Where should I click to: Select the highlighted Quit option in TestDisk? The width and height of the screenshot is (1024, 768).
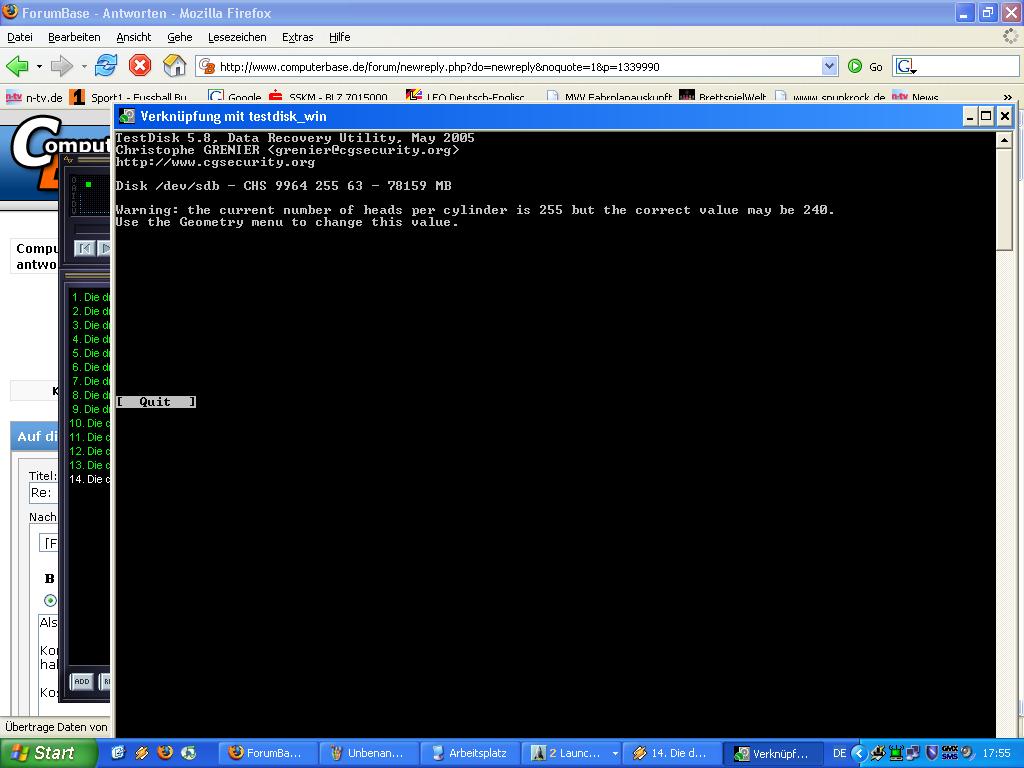(155, 402)
